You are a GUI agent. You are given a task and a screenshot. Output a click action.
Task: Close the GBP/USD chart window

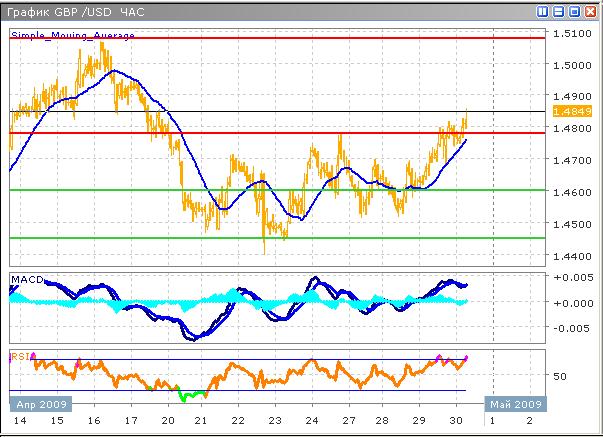(x=591, y=12)
